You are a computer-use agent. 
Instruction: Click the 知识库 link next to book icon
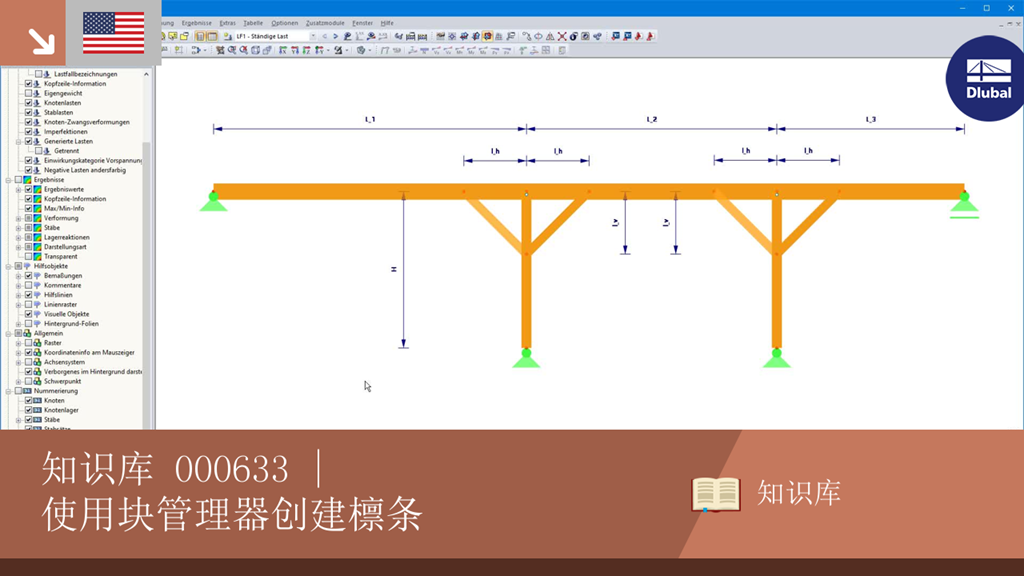(x=799, y=493)
